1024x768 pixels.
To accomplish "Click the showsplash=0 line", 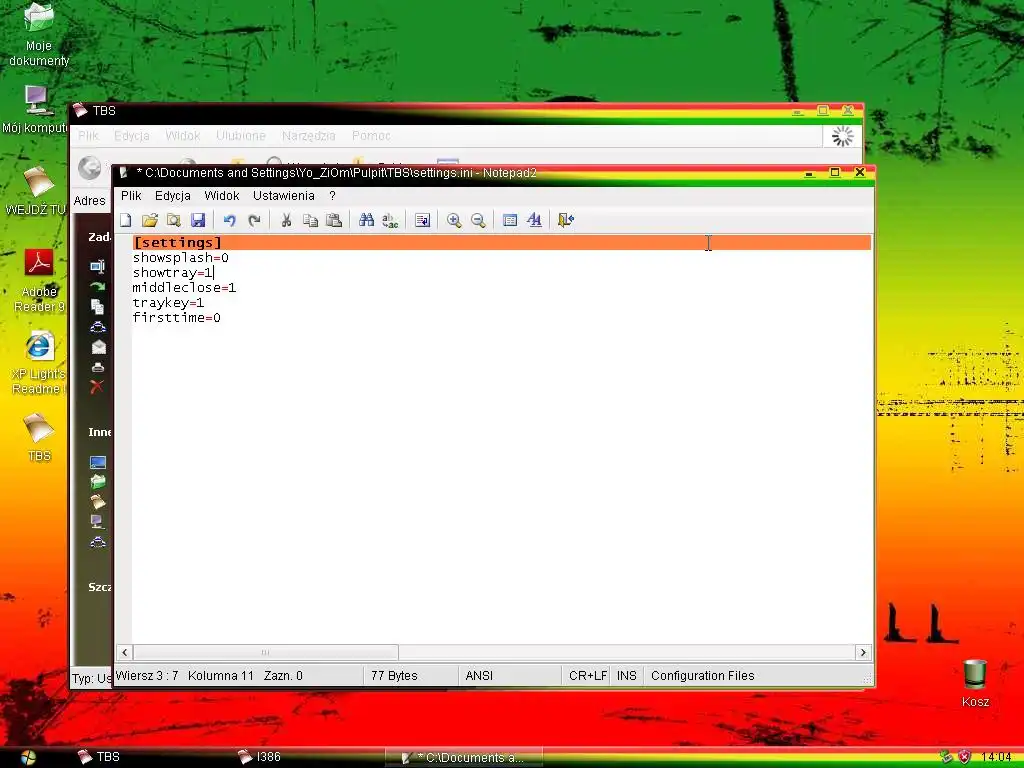I will click(180, 257).
